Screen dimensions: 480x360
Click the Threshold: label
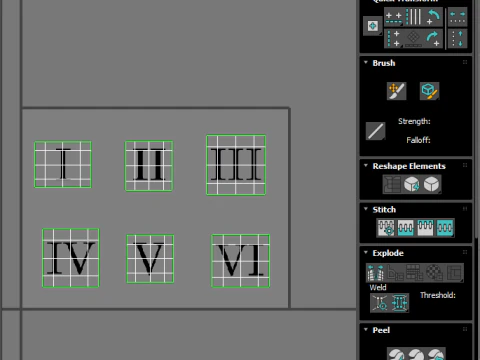pyautogui.click(x=438, y=295)
